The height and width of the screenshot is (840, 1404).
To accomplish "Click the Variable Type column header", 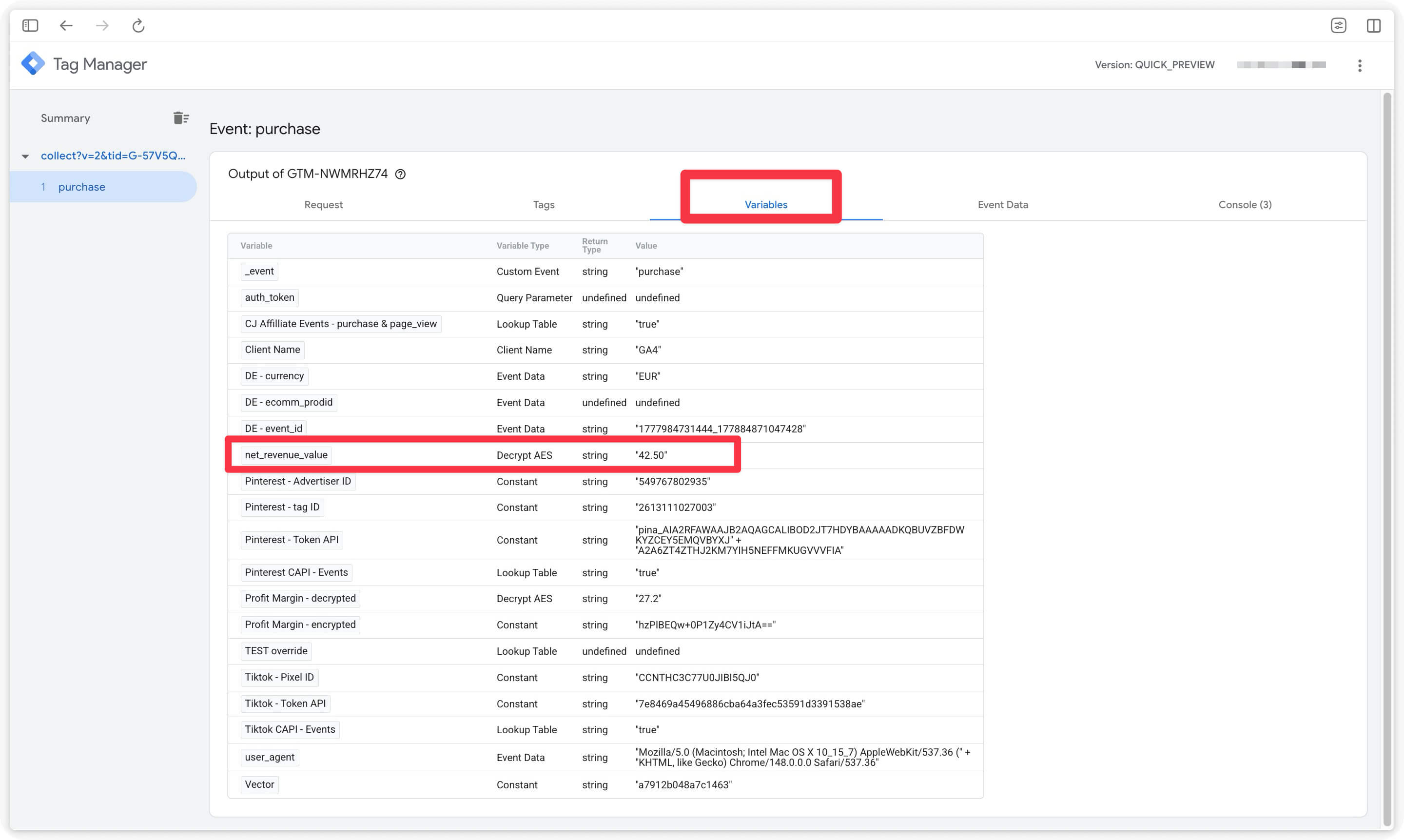I will click(x=522, y=246).
